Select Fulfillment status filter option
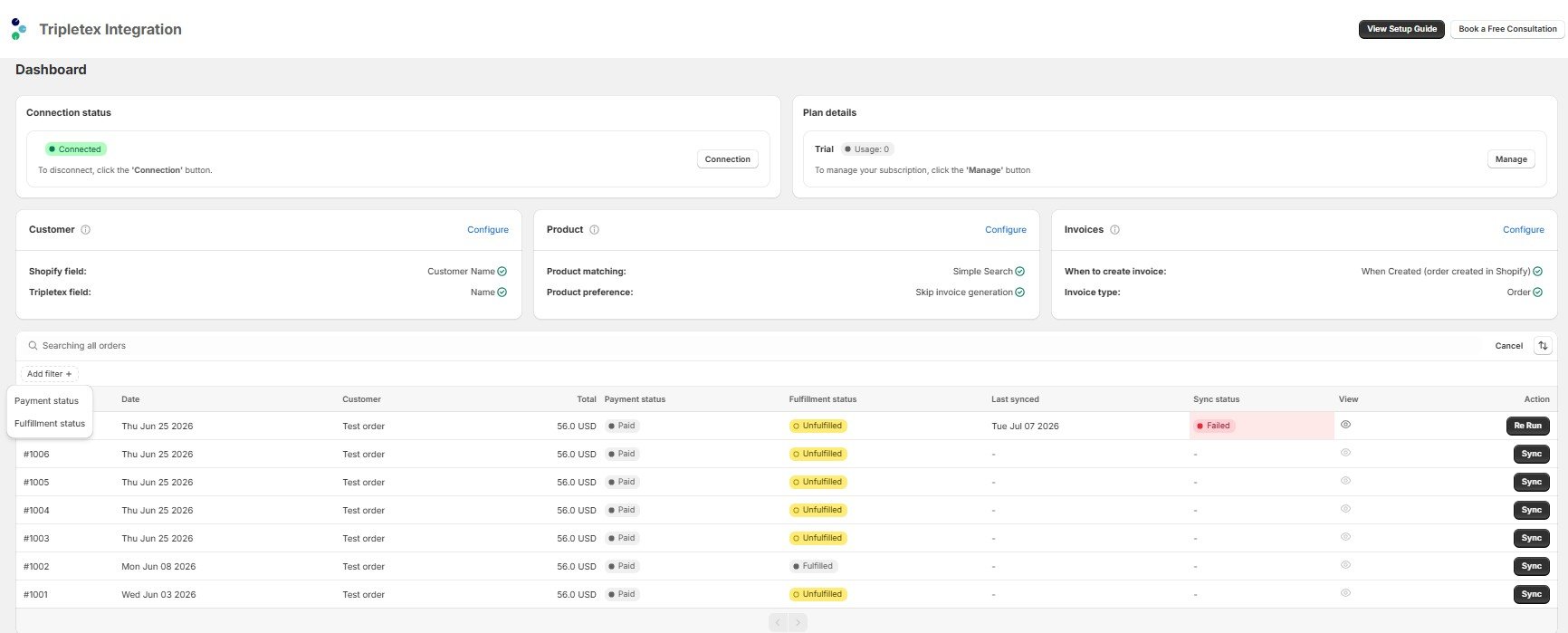The width and height of the screenshot is (1568, 633). tap(50, 424)
